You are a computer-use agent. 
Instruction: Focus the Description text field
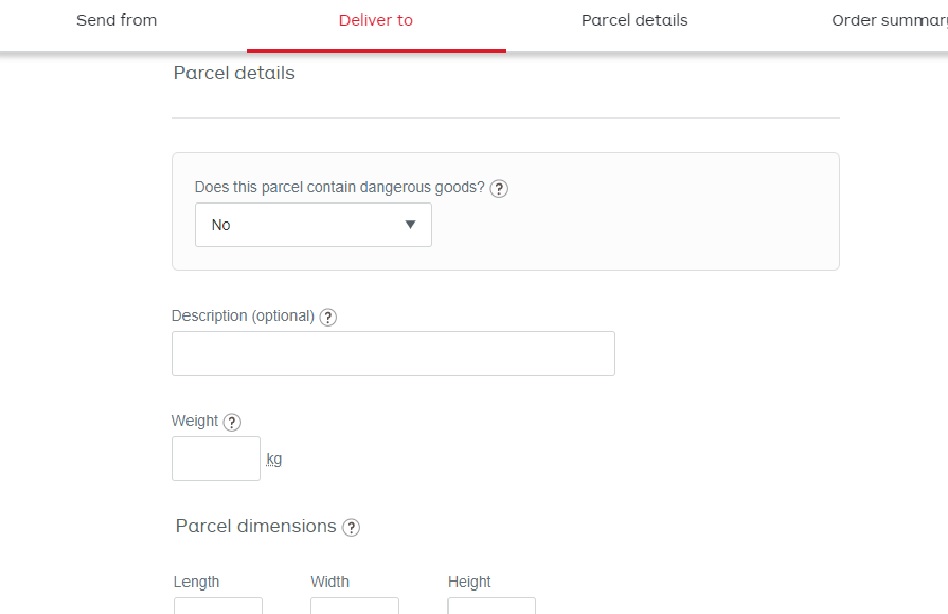coord(393,354)
